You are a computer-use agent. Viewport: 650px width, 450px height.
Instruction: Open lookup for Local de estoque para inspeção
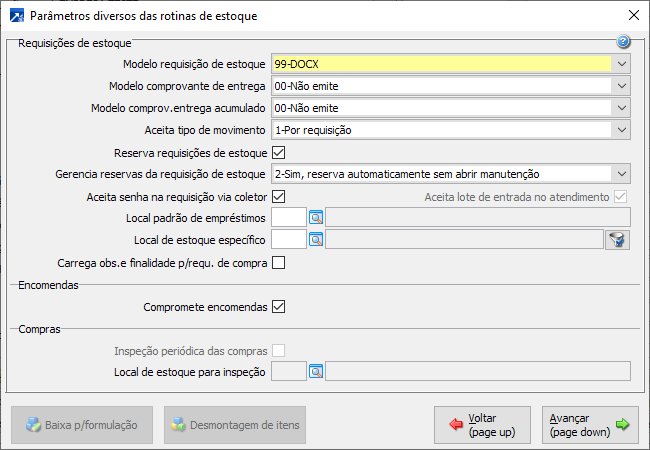(x=316, y=372)
